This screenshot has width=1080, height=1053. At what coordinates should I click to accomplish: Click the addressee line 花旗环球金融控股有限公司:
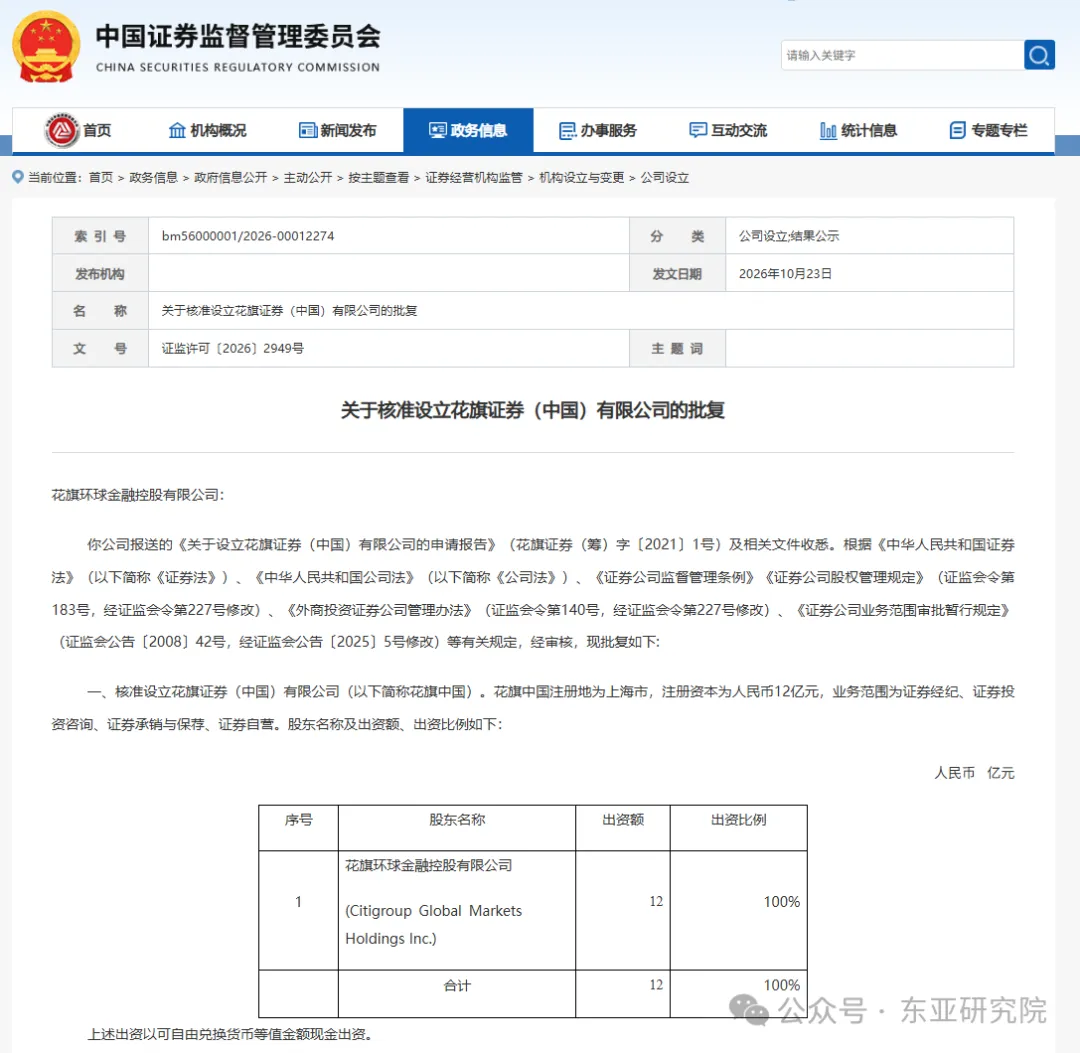click(138, 495)
